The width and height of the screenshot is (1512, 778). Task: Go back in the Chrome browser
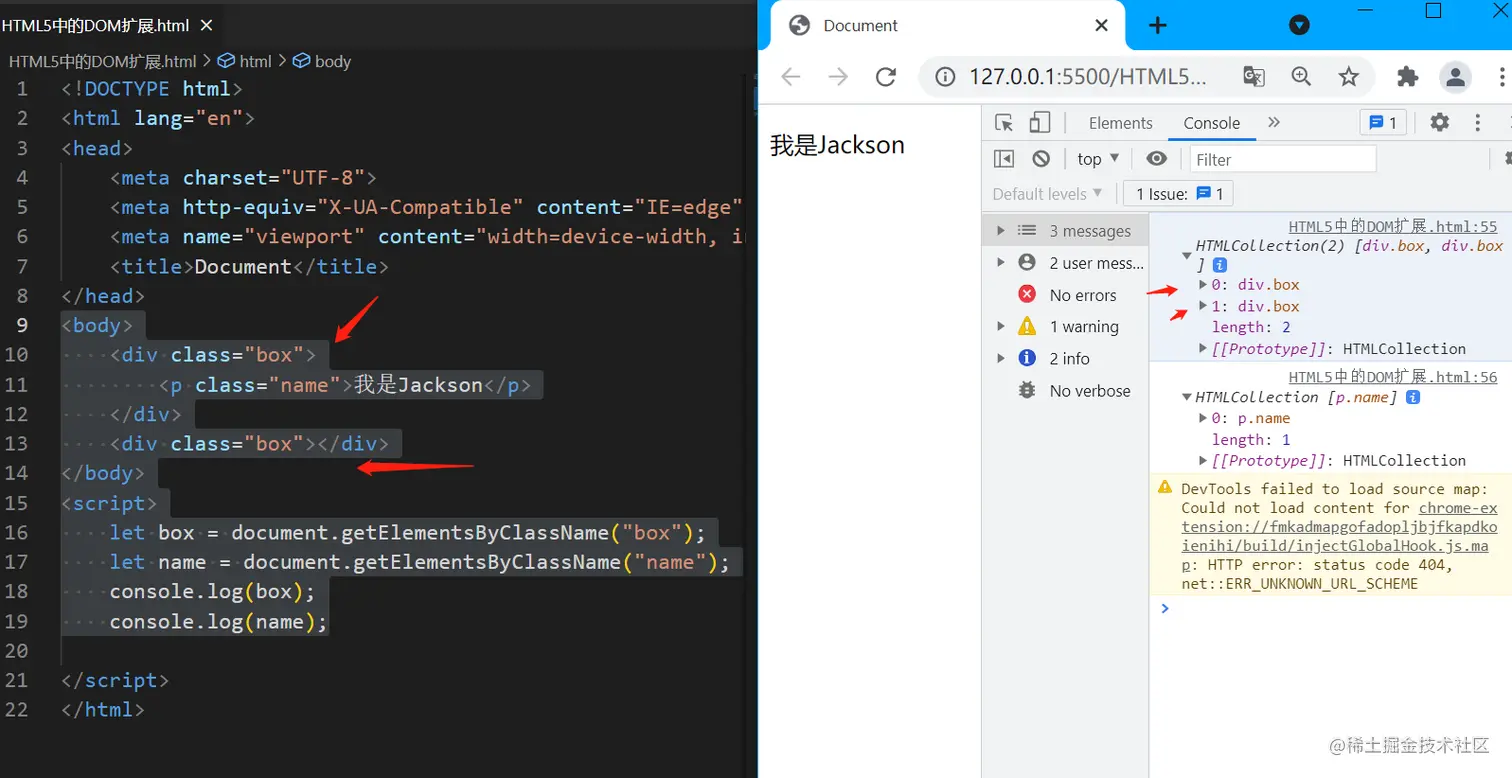(x=791, y=77)
